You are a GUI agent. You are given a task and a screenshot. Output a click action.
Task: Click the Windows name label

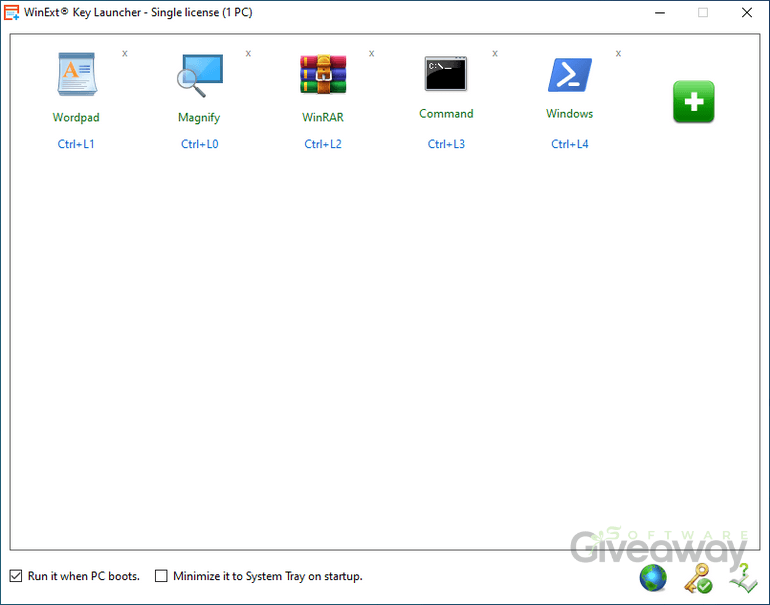click(569, 113)
